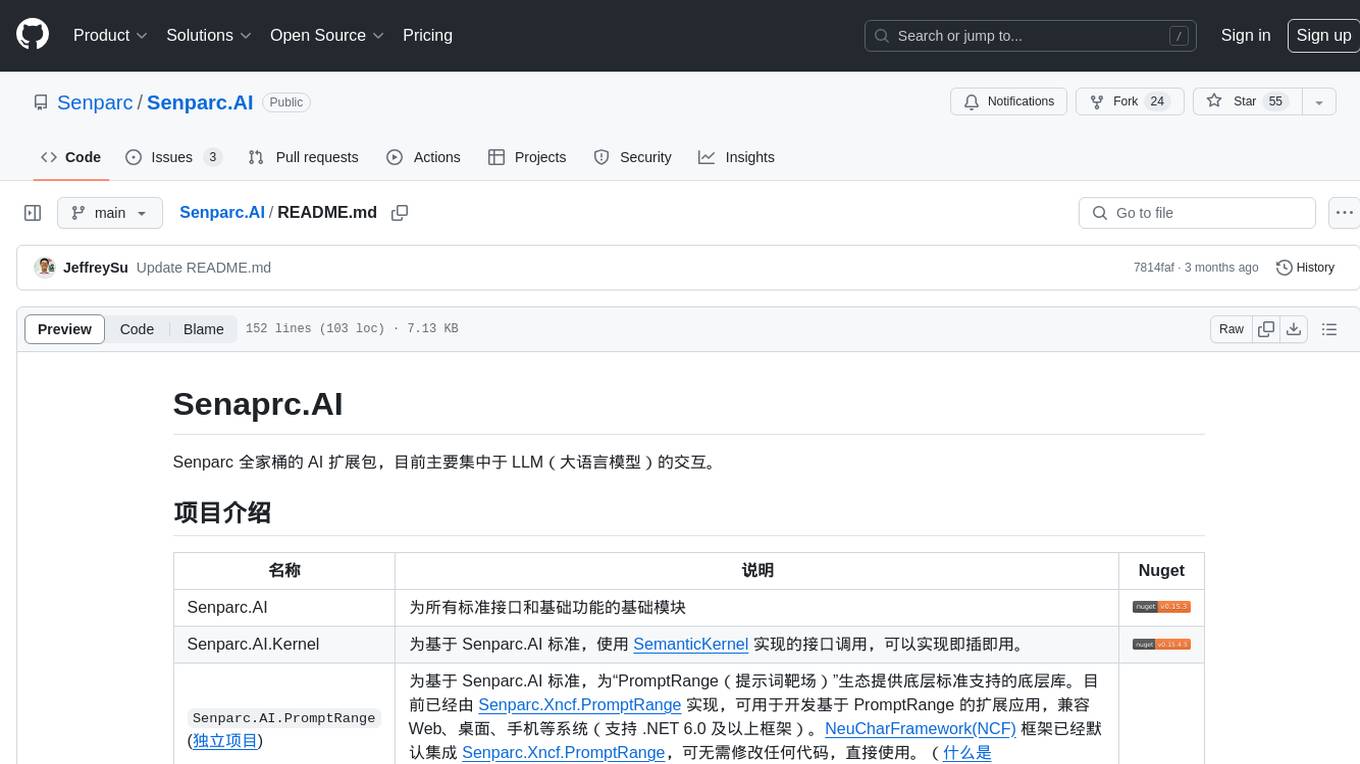Screen dimensions: 1360x764
Task: Switch to the Code tab
Action: point(71,157)
